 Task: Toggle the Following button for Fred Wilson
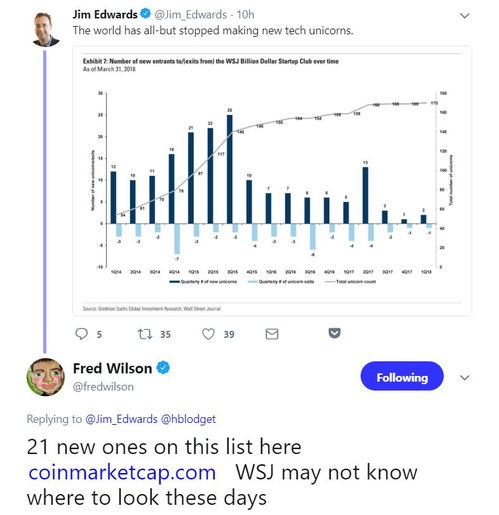coord(402,376)
